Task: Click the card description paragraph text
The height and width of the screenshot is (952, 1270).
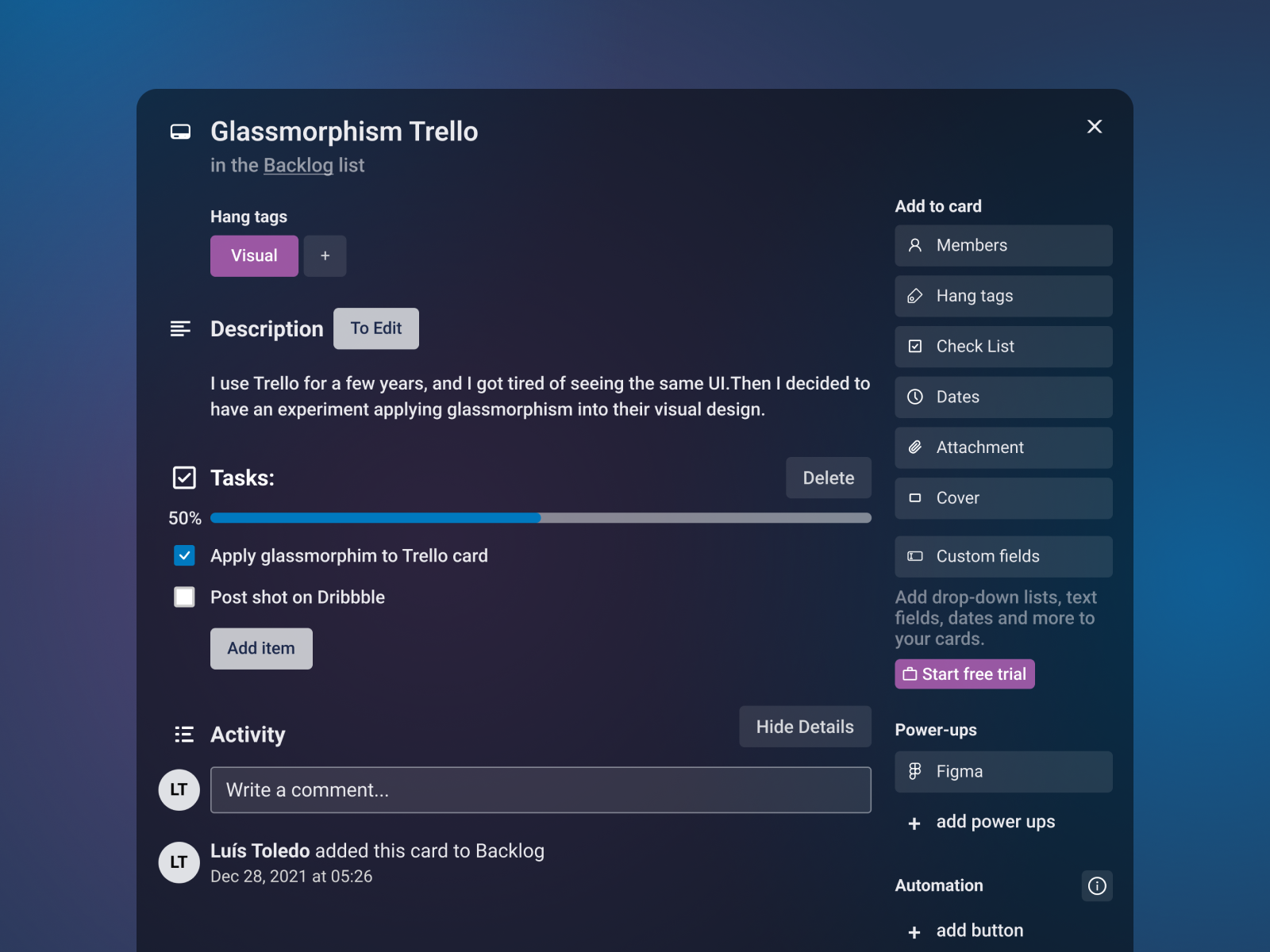Action: pyautogui.click(x=540, y=397)
